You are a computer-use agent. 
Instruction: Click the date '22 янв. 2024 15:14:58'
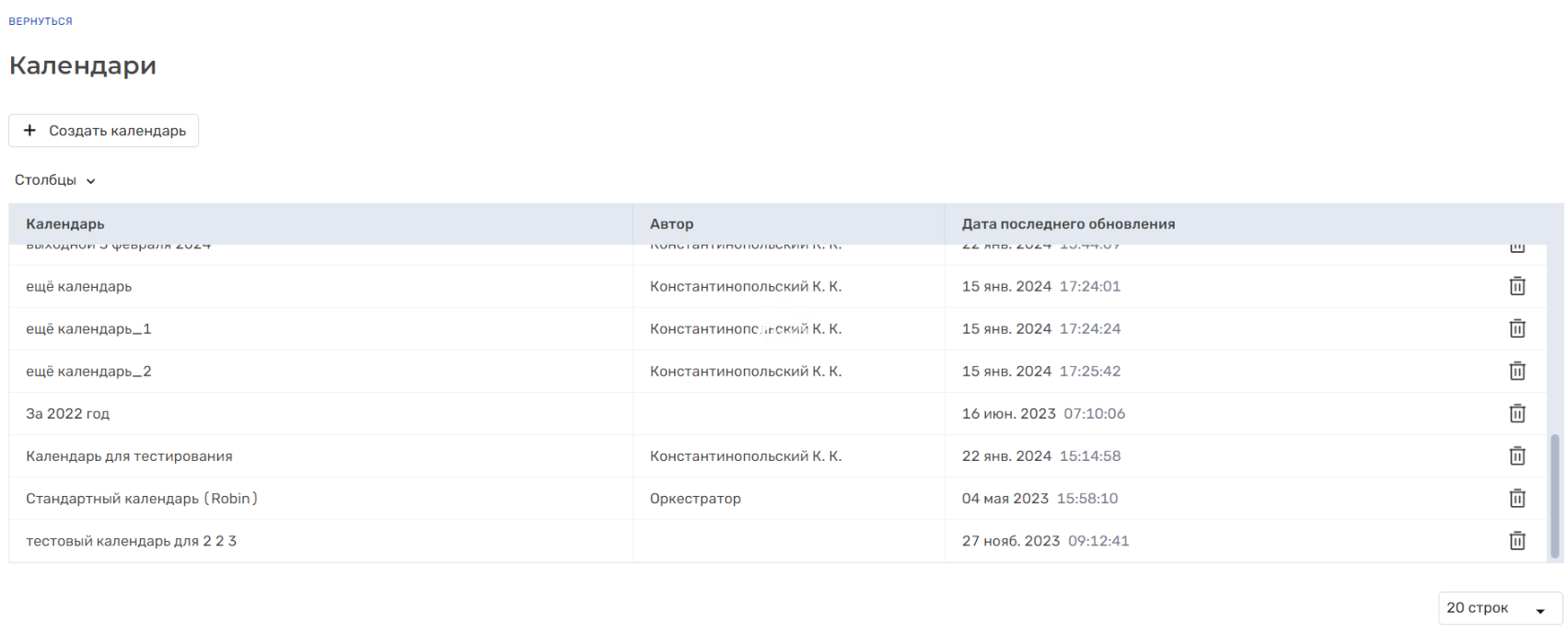pyautogui.click(x=1041, y=455)
